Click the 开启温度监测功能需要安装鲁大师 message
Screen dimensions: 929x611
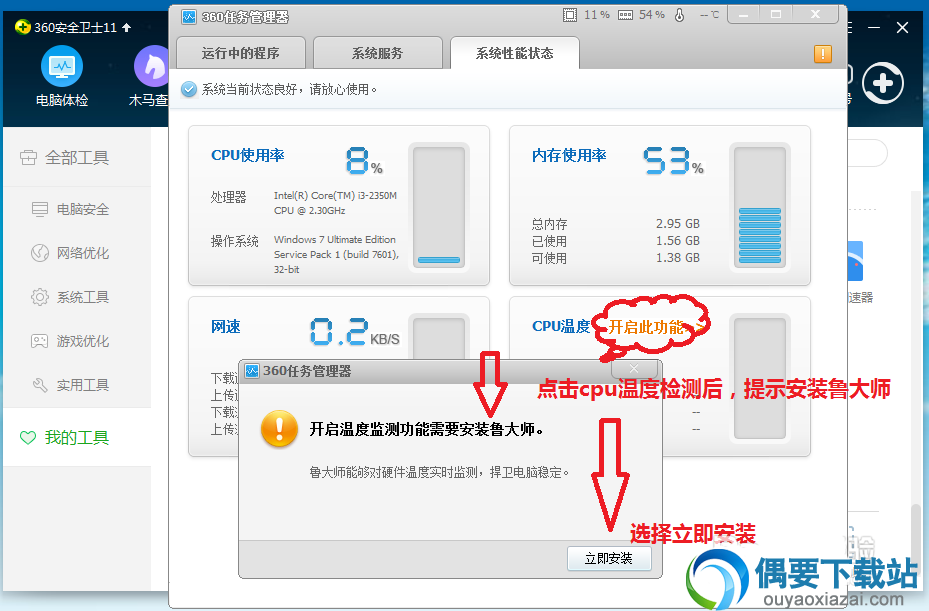[427, 429]
